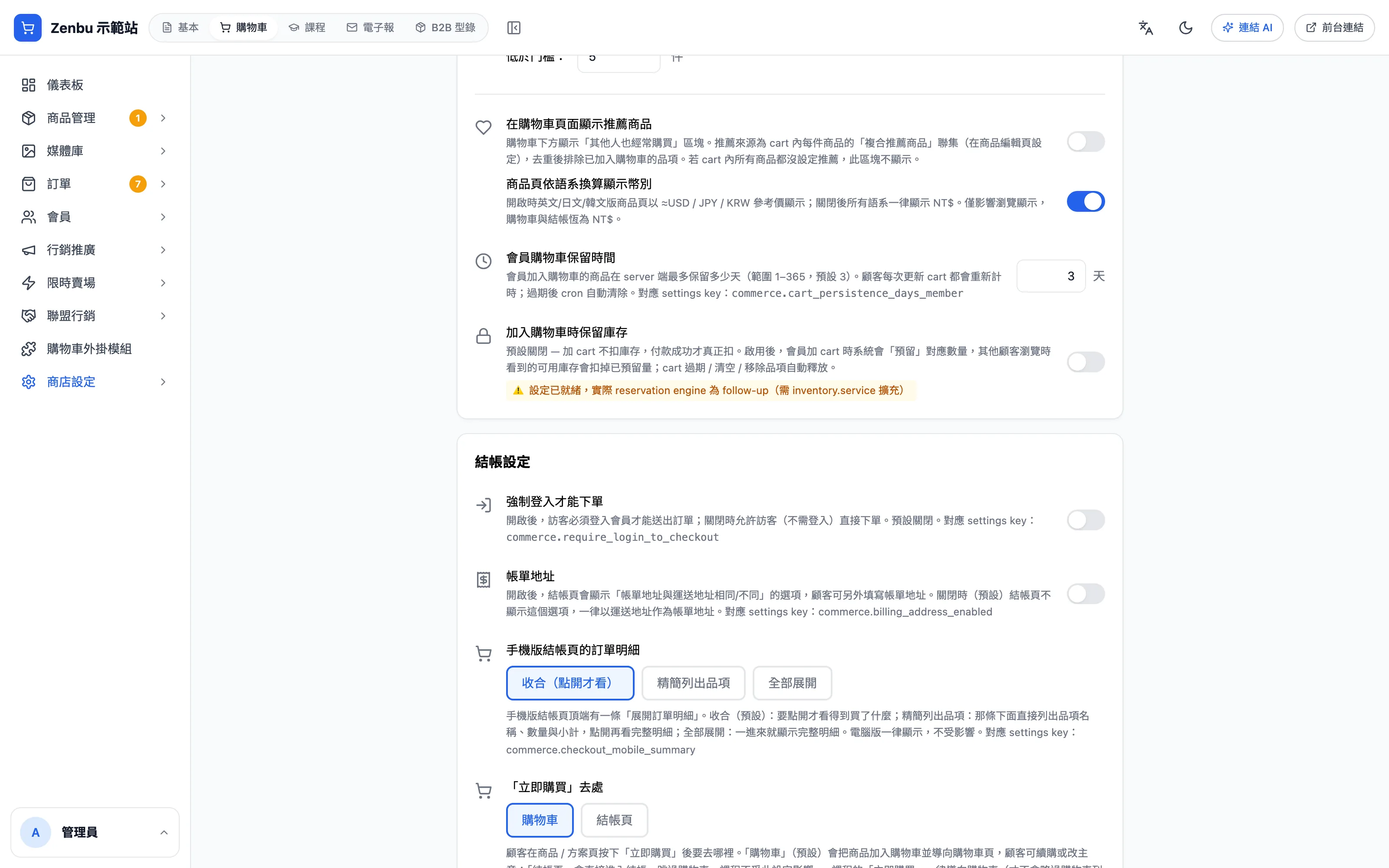Open the 管理員 account menu

coord(95,832)
